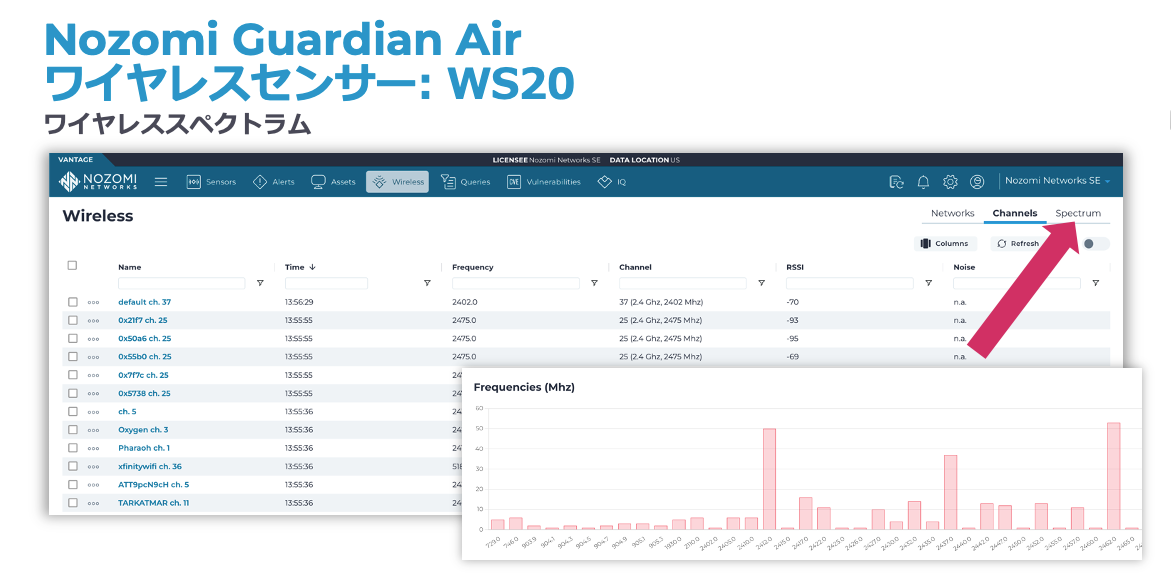Open row actions for ch. 5
This screenshot has width=1171, height=577.
(x=93, y=412)
